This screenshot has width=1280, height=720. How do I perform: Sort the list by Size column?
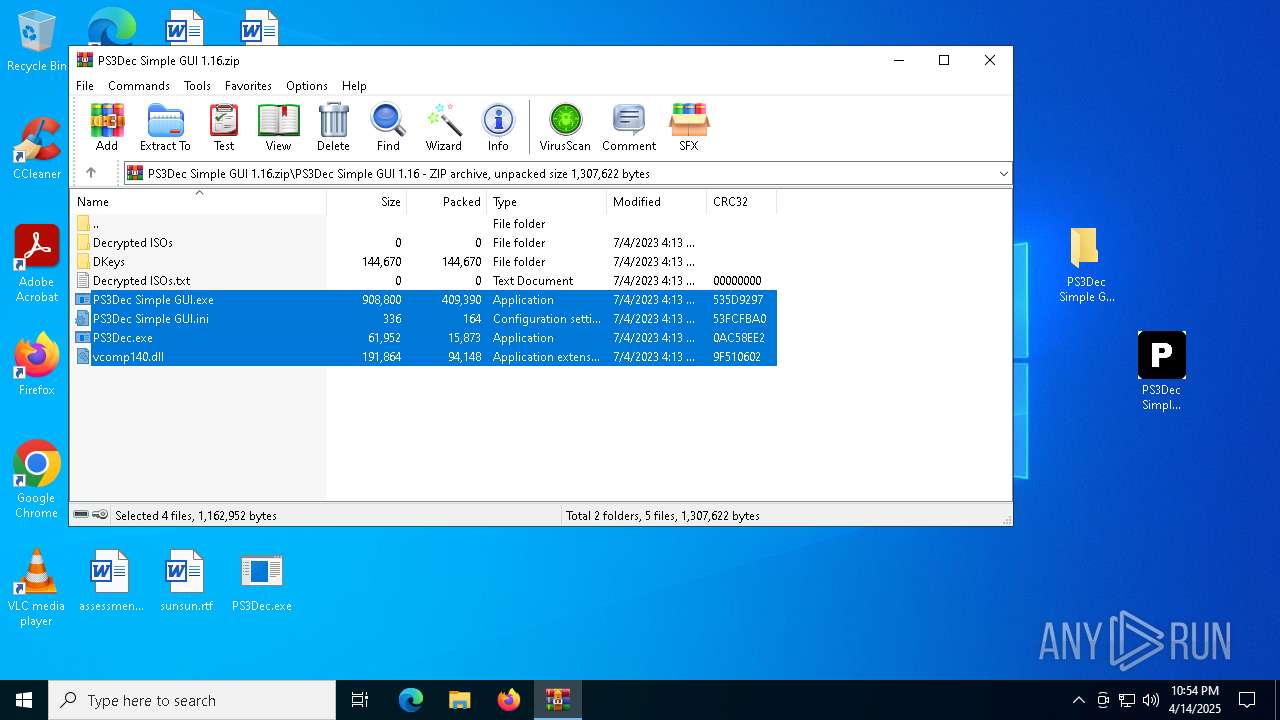click(367, 201)
